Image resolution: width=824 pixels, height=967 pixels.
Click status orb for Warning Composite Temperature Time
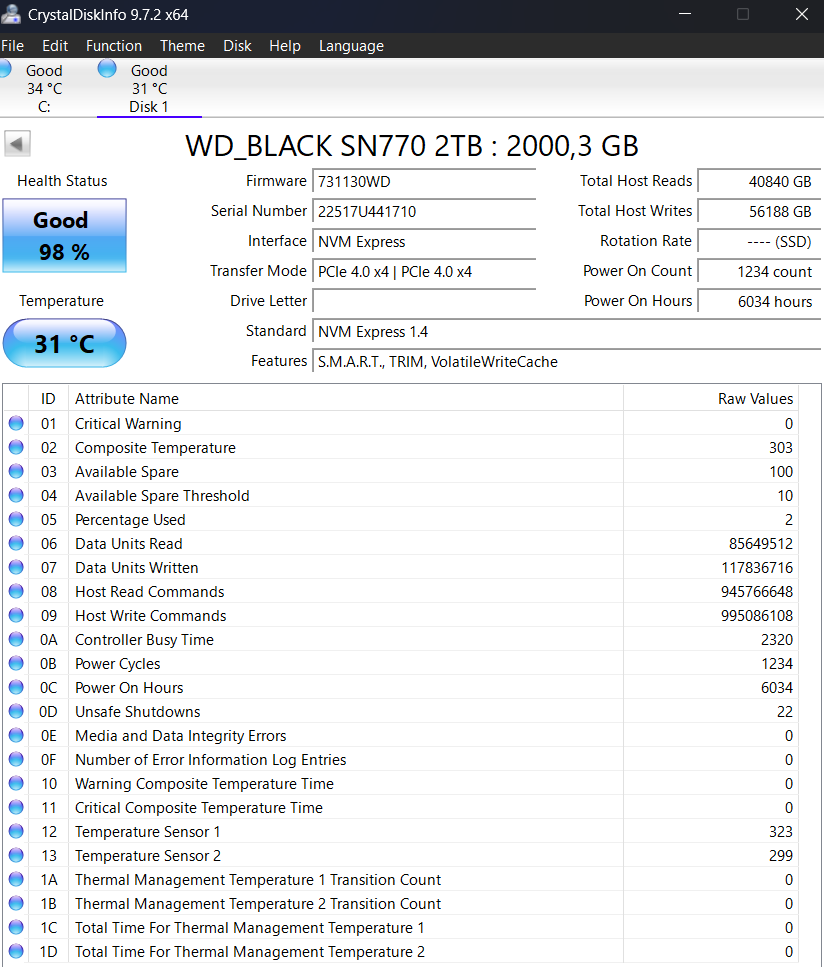(16, 783)
